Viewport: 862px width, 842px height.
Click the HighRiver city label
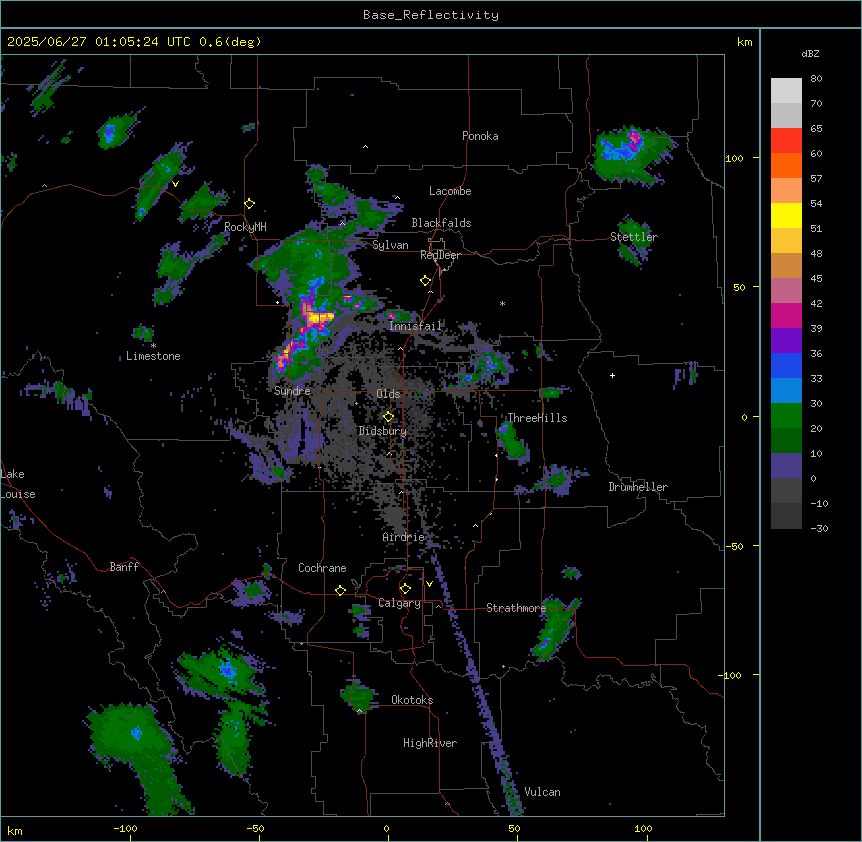[x=430, y=743]
